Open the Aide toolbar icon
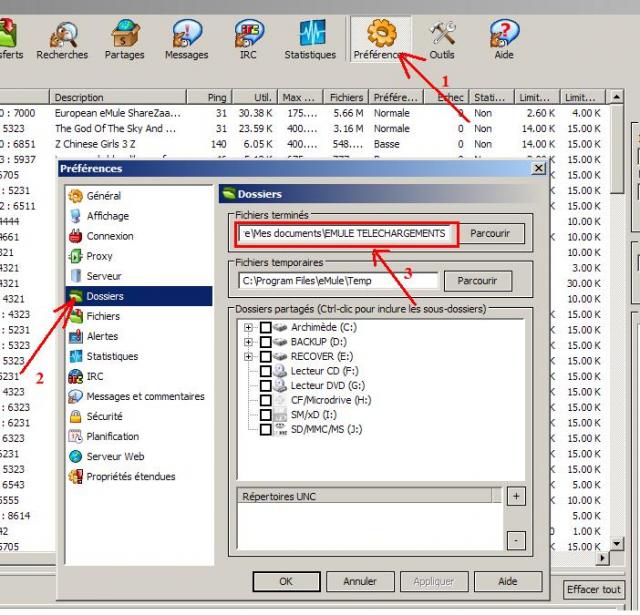Screen dimensions: 640x615 (504, 40)
